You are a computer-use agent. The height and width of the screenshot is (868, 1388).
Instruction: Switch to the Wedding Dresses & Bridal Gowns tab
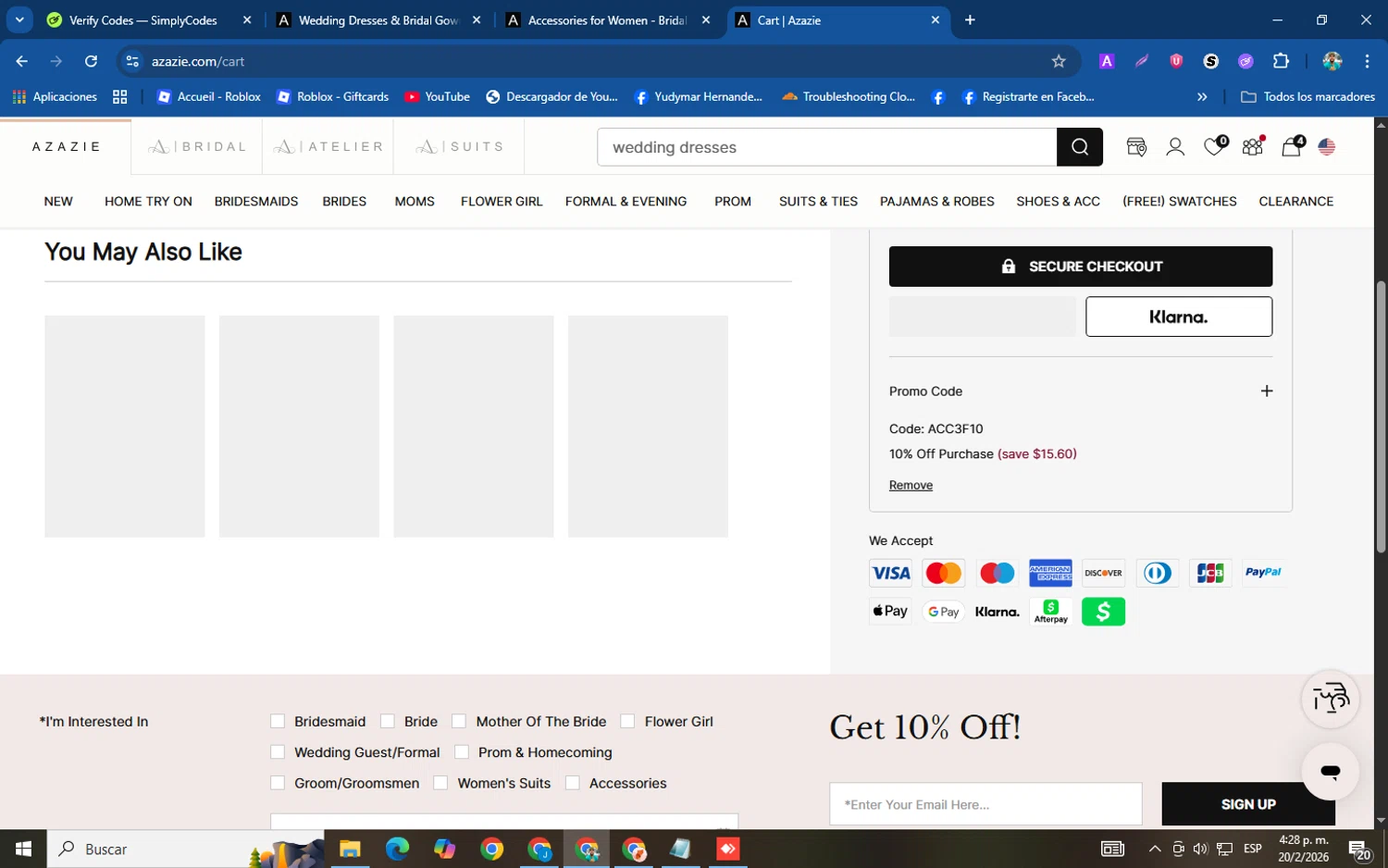point(378,19)
